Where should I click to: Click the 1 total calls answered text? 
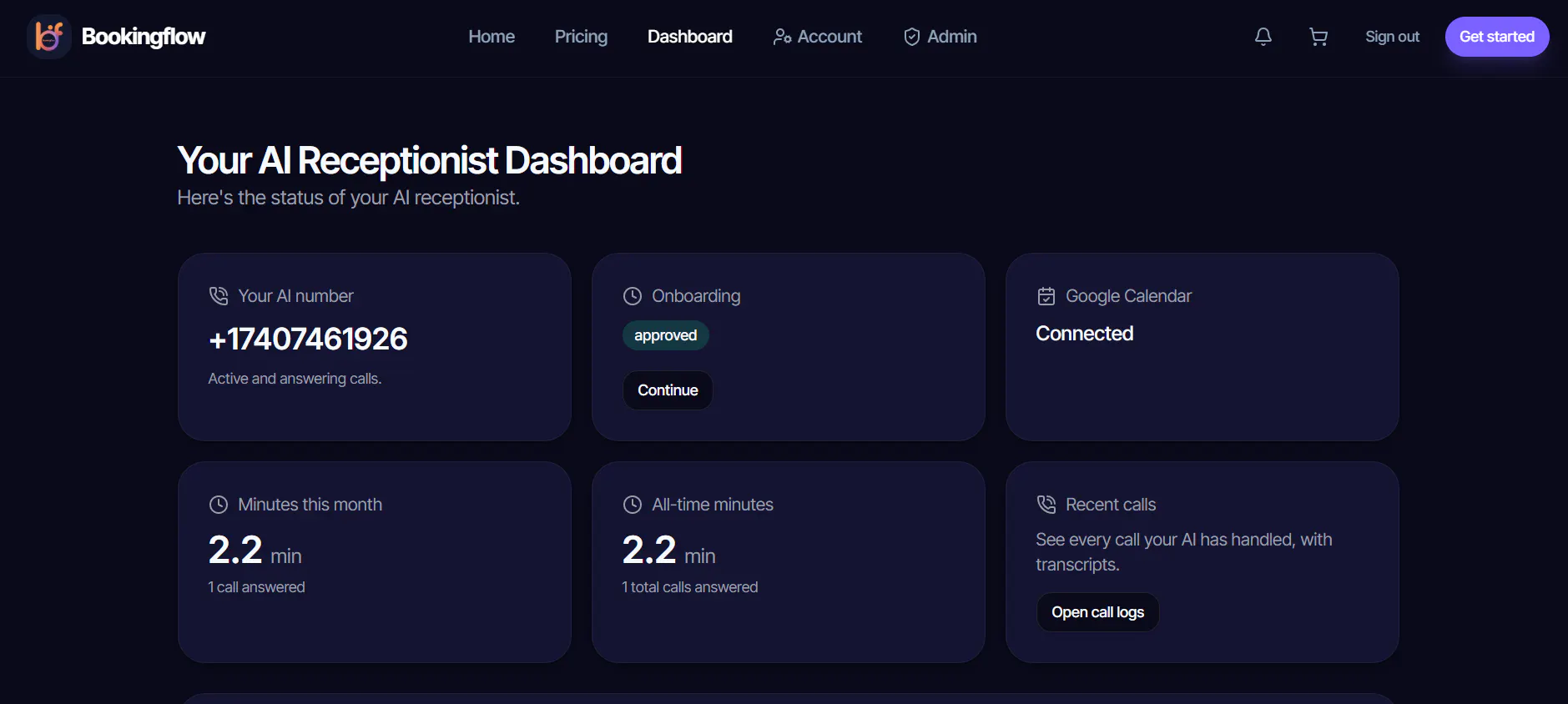pyautogui.click(x=690, y=587)
